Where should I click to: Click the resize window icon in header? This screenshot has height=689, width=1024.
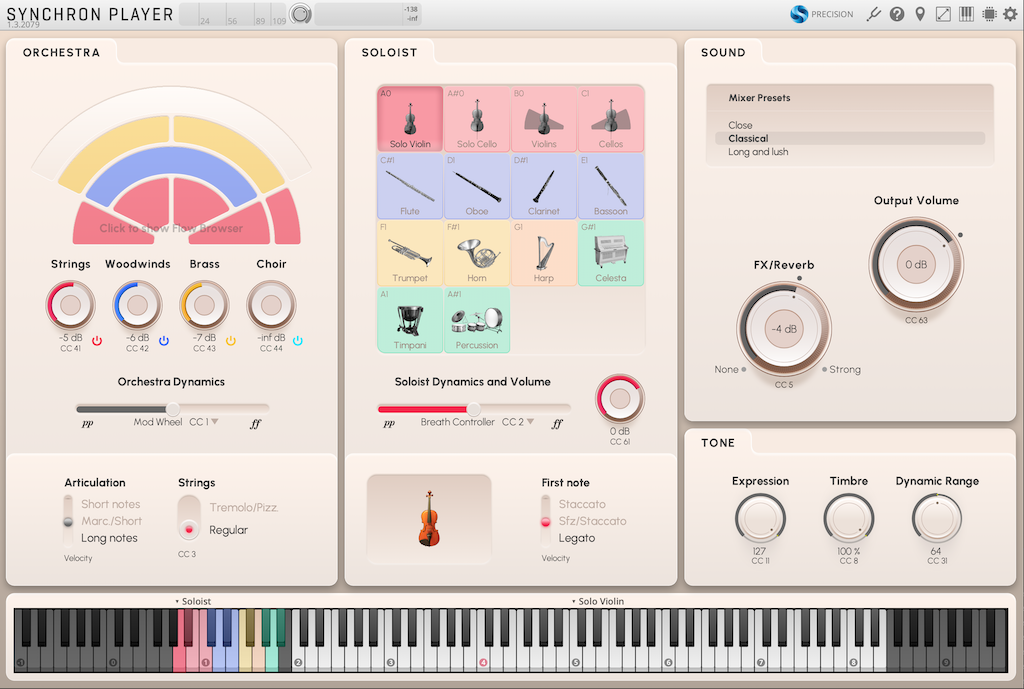pyautogui.click(x=943, y=14)
